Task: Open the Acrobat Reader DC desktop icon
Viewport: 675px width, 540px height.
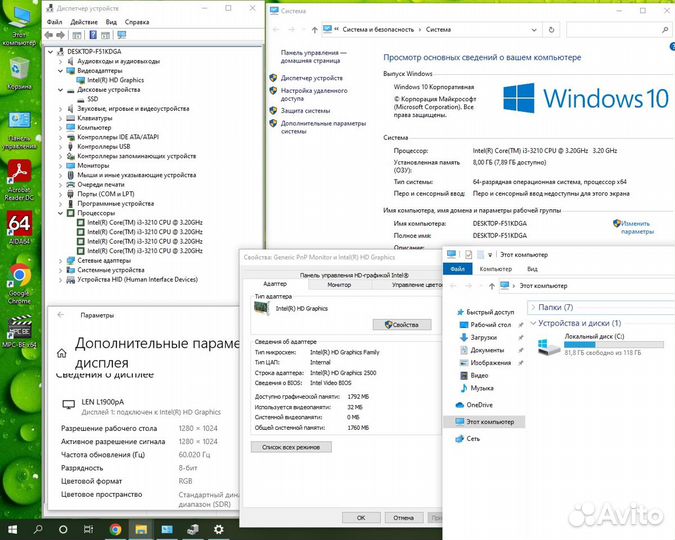Action: 19,181
